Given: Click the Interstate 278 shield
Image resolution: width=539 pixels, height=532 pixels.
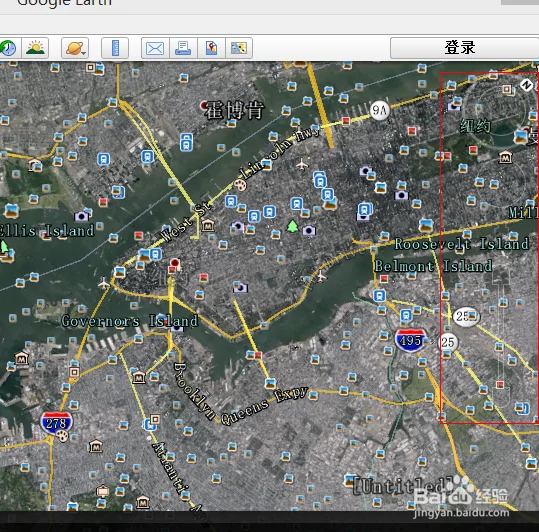Looking at the screenshot, I should click(56, 423).
